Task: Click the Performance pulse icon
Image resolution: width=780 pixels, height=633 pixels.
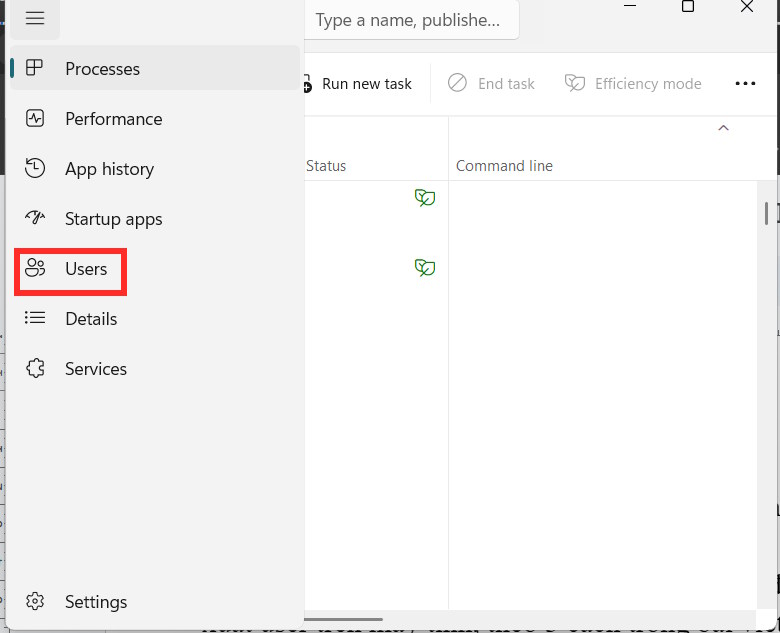Action: click(x=35, y=118)
